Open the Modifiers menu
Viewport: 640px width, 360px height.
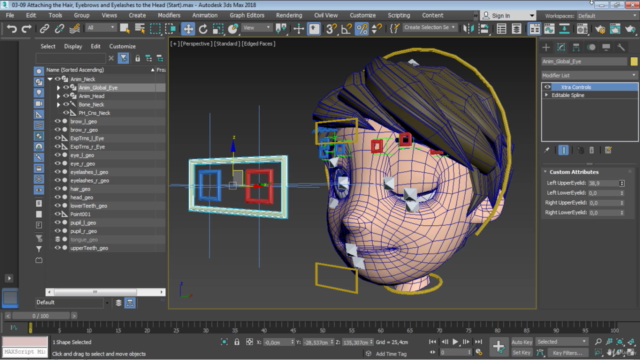(x=169, y=16)
